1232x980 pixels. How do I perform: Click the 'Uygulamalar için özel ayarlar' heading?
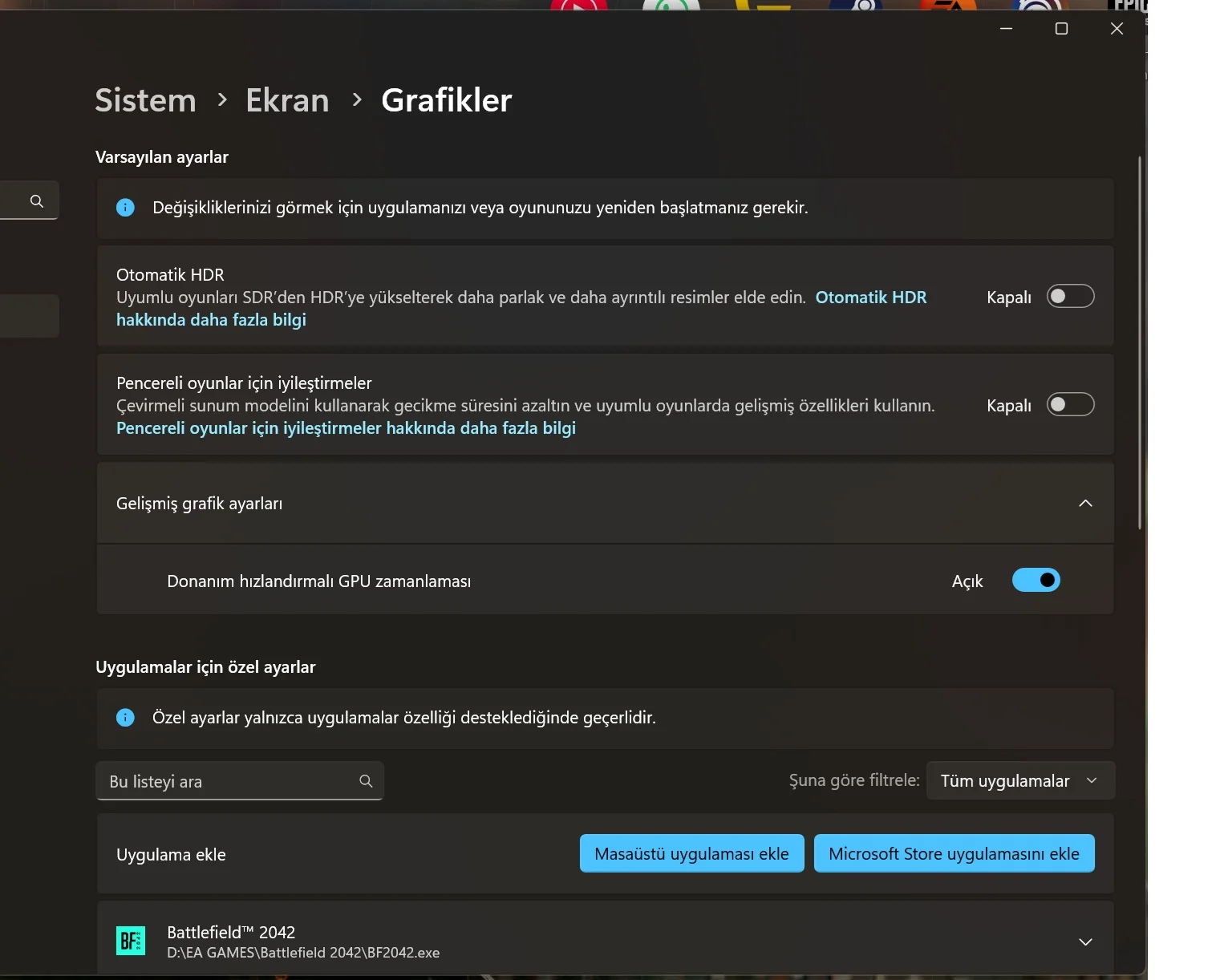[x=205, y=667]
